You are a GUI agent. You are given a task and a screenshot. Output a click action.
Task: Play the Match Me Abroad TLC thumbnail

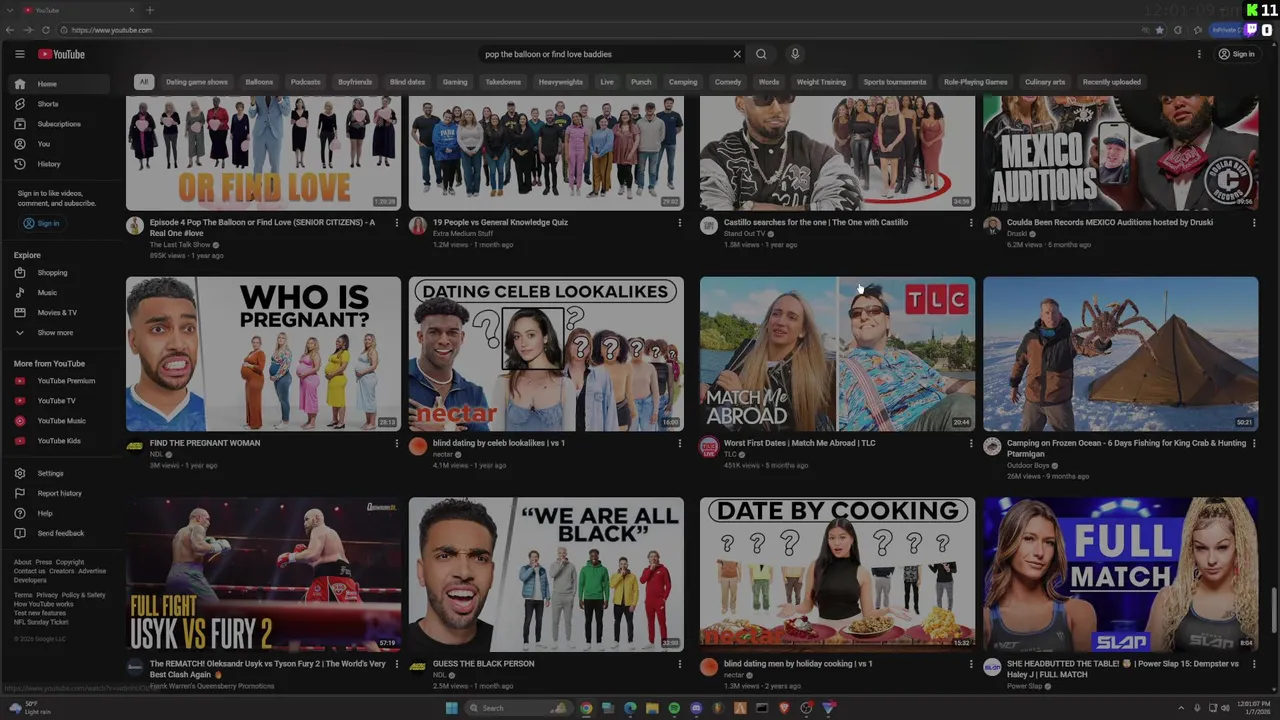pyautogui.click(x=837, y=354)
